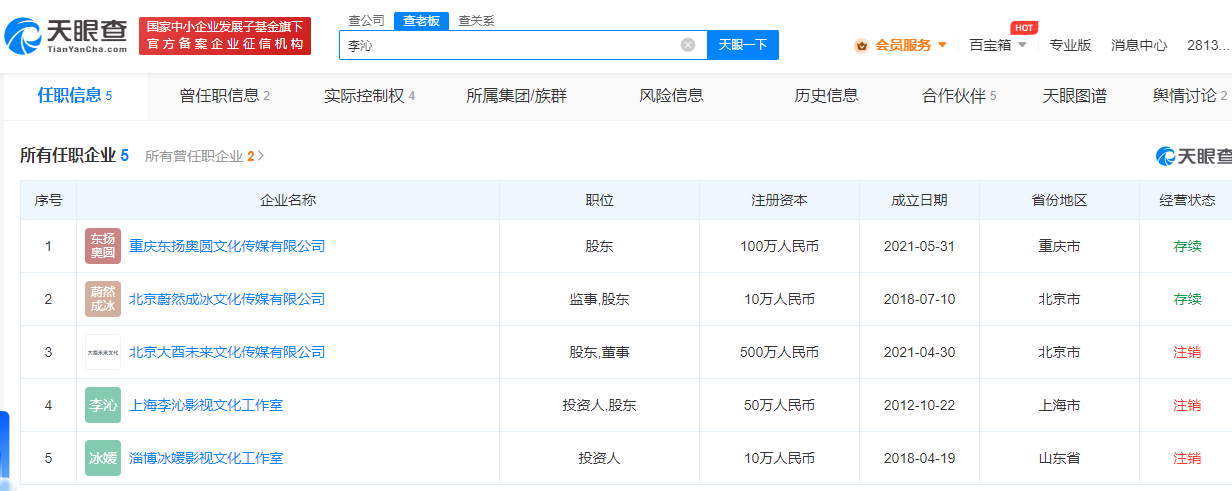
Task: Click the 注册资本 column header
Action: tap(779, 200)
